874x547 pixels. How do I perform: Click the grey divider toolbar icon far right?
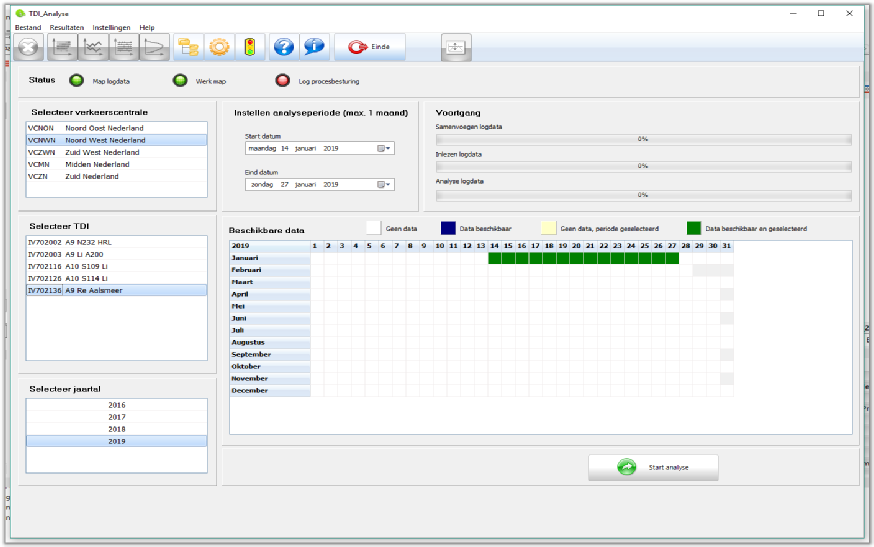pyautogui.click(x=457, y=47)
